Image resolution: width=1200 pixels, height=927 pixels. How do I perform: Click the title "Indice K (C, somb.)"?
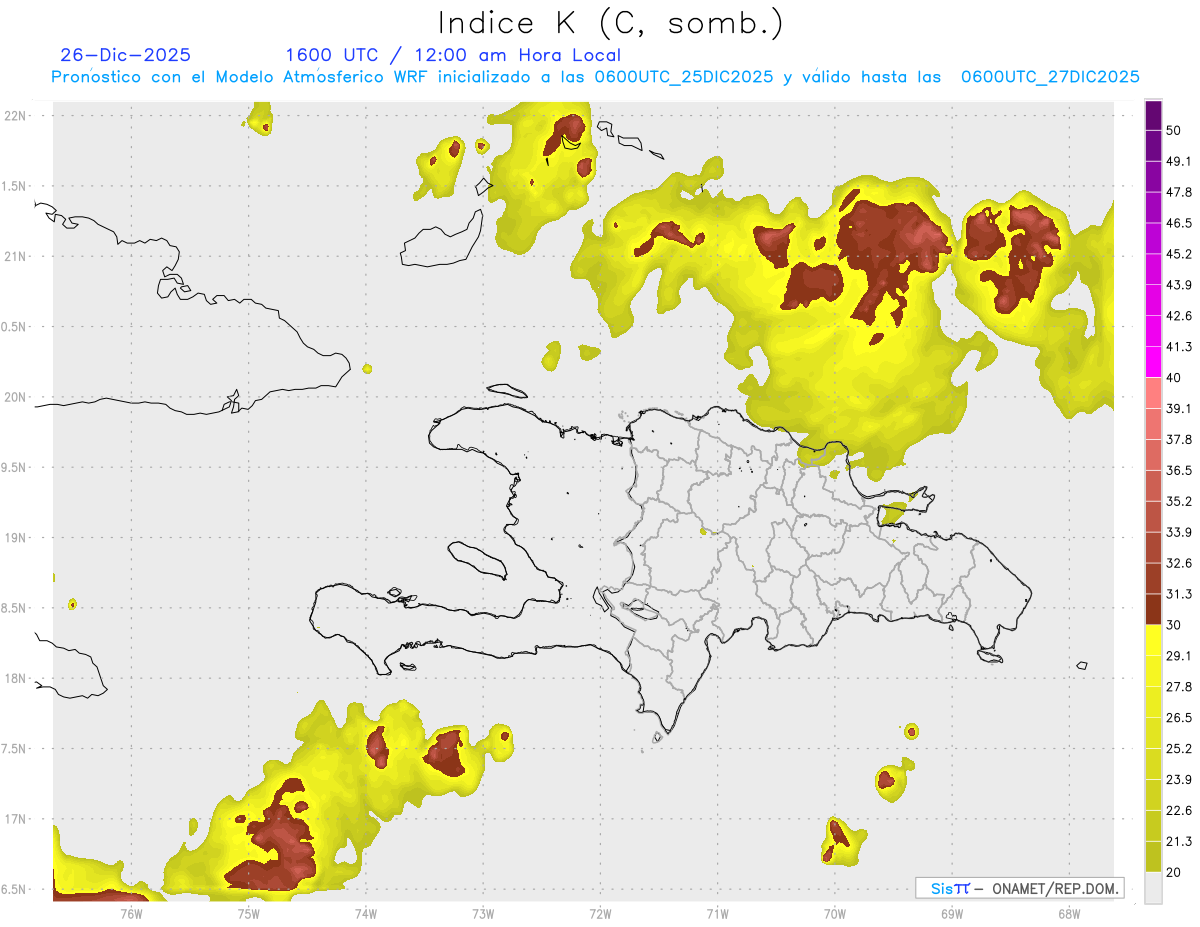click(x=610, y=23)
